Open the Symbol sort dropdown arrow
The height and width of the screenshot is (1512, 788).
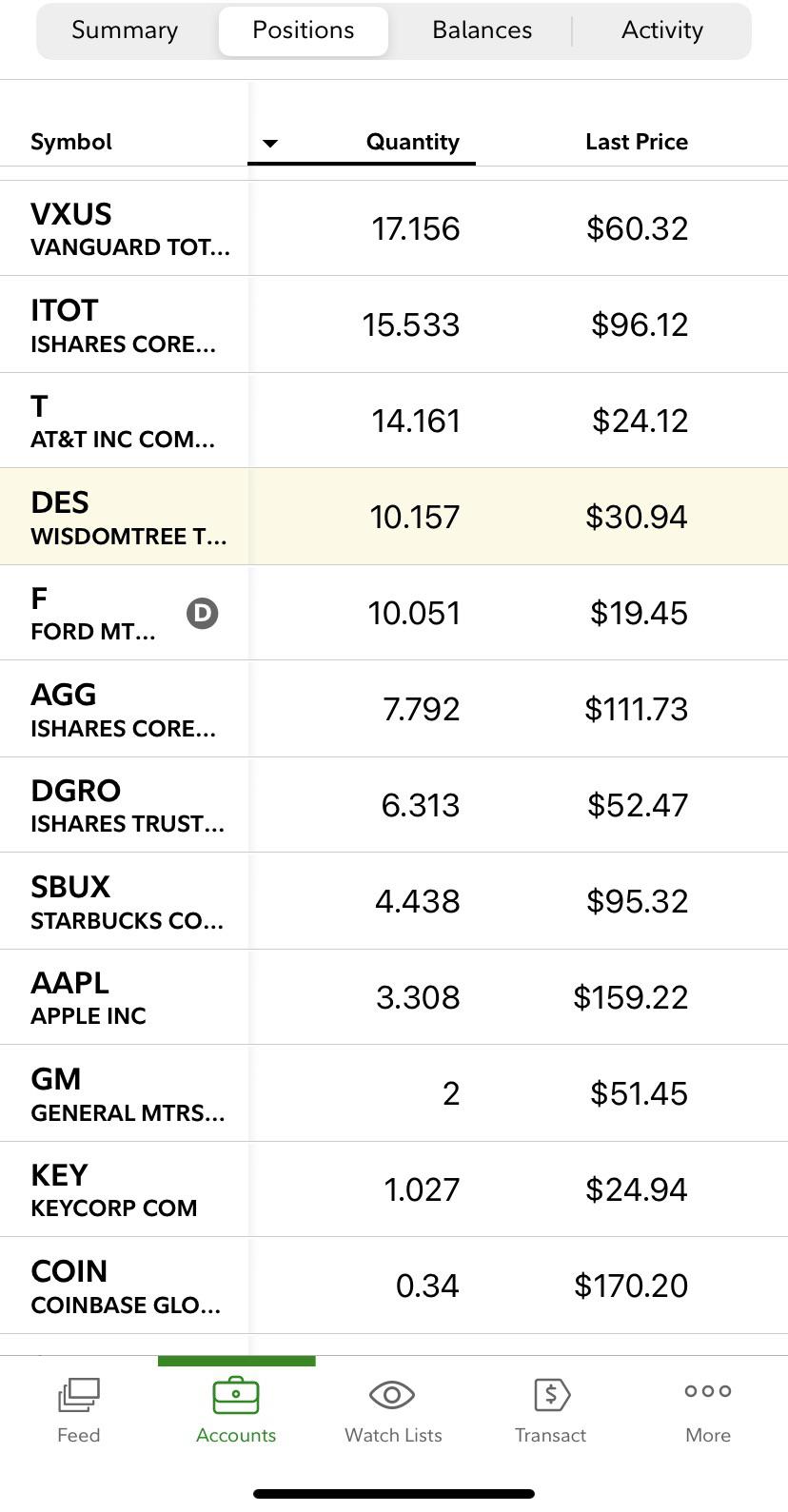(272, 144)
